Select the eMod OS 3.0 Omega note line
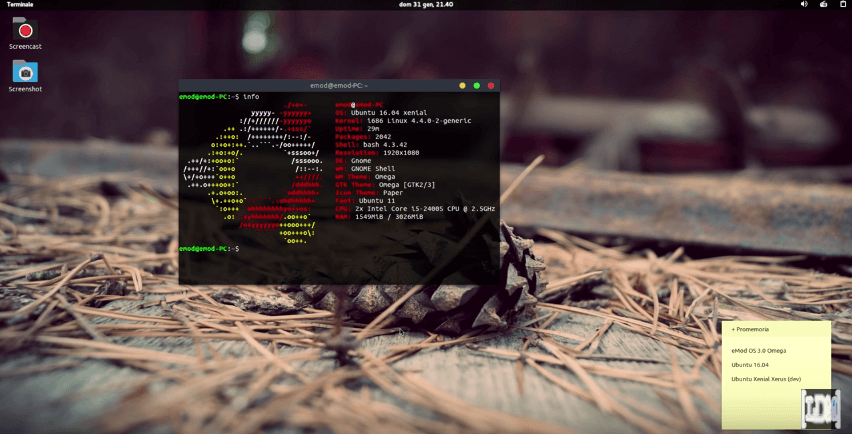Viewport: 852px width, 434px height. click(x=759, y=351)
